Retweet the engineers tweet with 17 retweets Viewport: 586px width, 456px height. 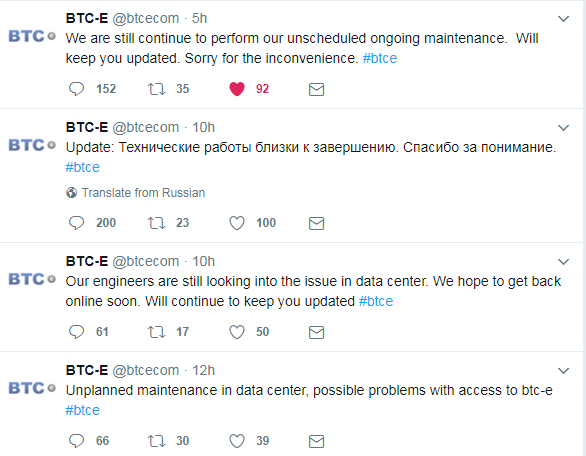point(156,332)
